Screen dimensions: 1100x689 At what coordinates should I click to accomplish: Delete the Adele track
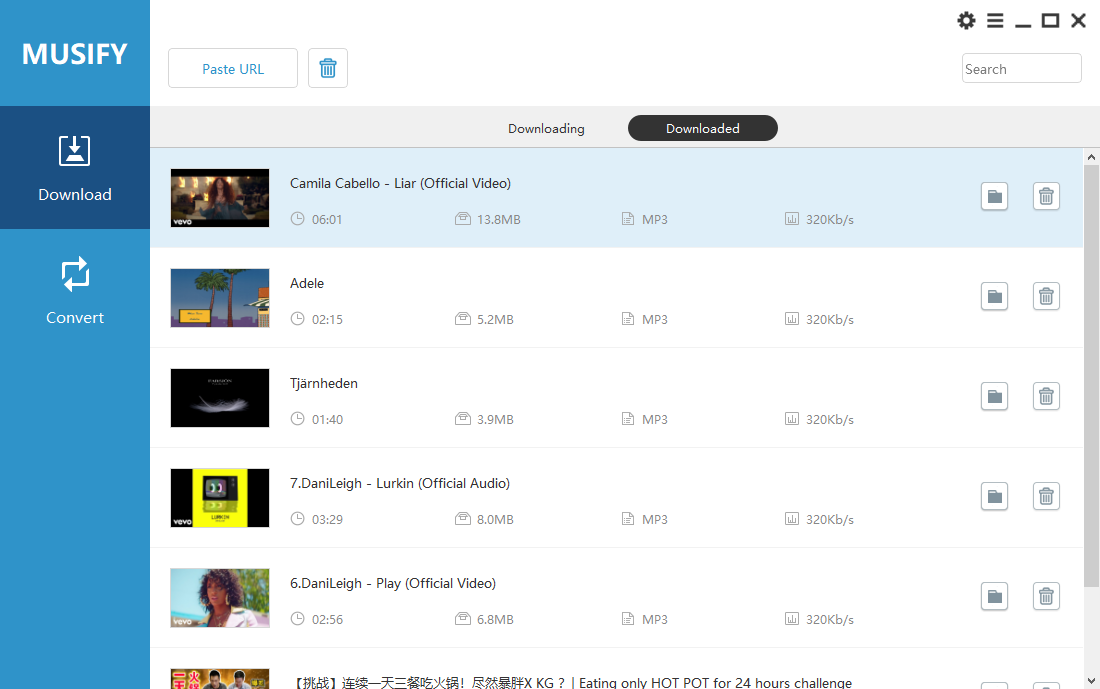pyautogui.click(x=1046, y=296)
